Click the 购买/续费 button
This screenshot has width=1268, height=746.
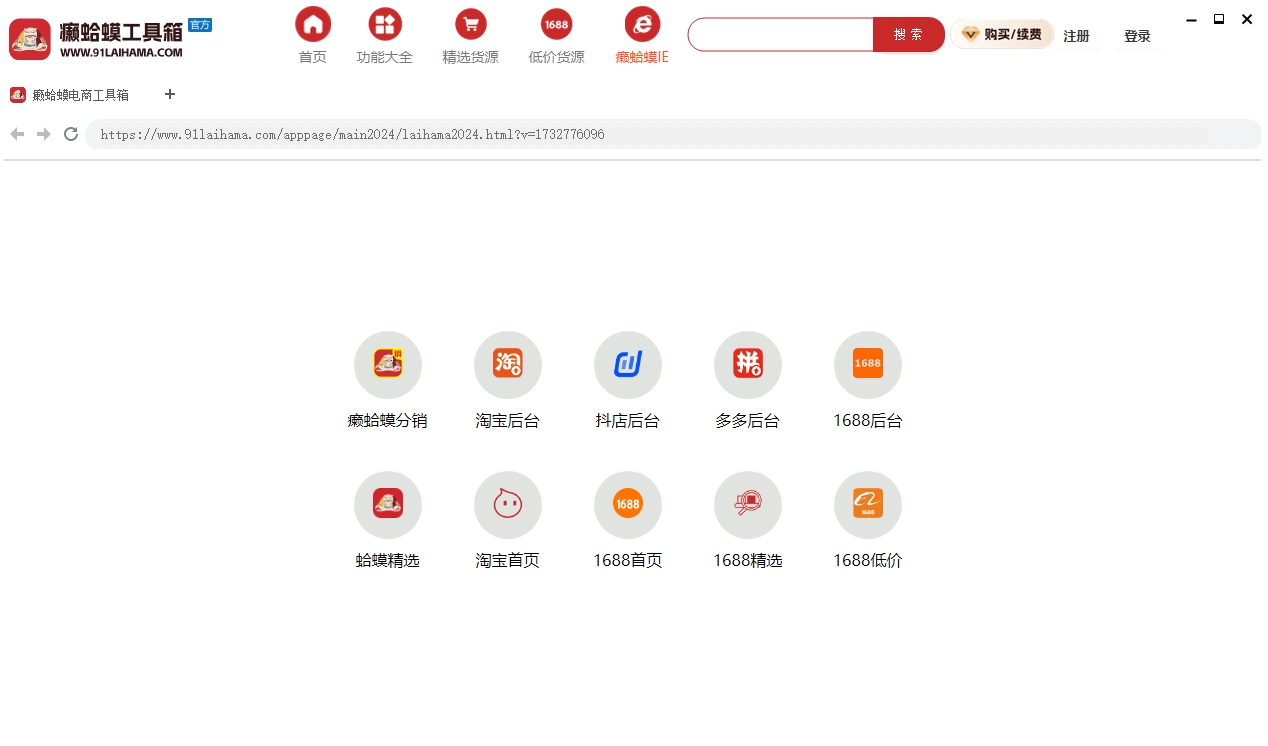[1001, 33]
